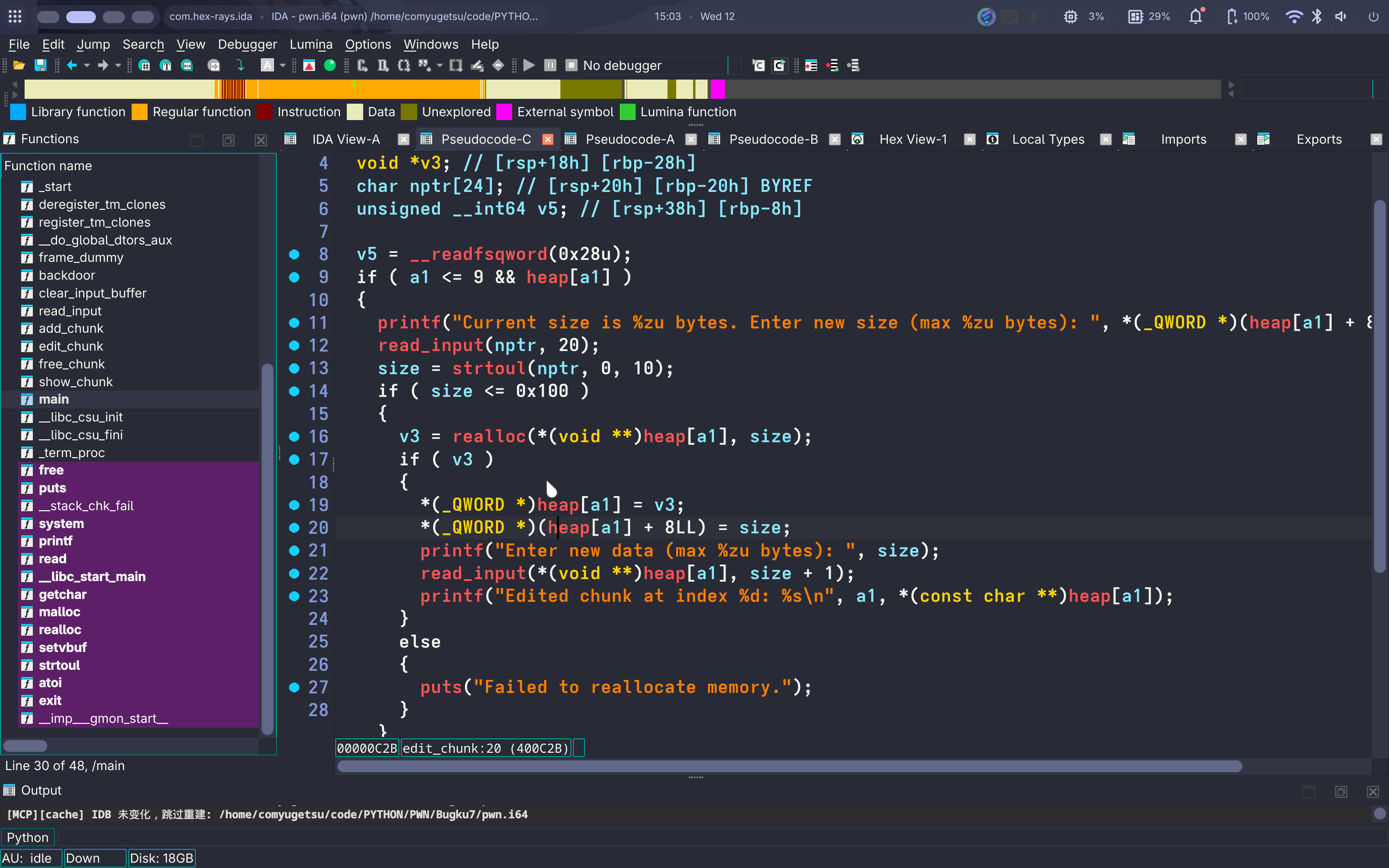
Task: Click the teal hash-grid toolbar icon
Action: 145,66
